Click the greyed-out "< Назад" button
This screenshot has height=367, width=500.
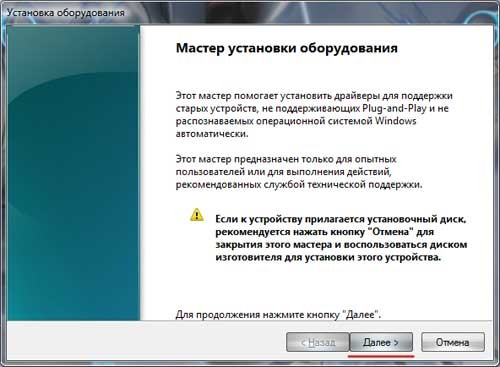click(x=318, y=342)
